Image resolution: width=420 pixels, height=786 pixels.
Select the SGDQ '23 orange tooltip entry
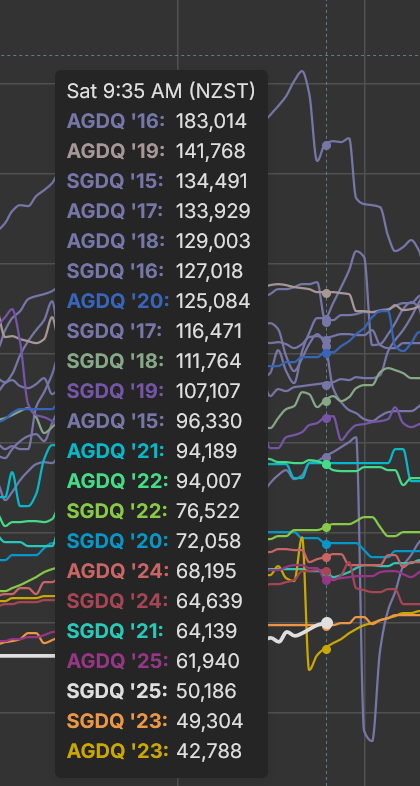155,721
